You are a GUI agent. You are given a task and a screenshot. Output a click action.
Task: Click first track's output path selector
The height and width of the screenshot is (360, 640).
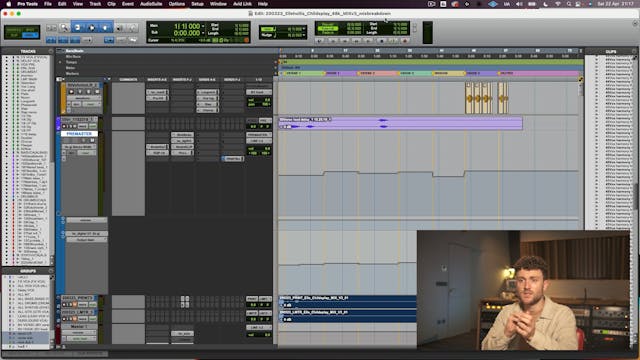259,92
